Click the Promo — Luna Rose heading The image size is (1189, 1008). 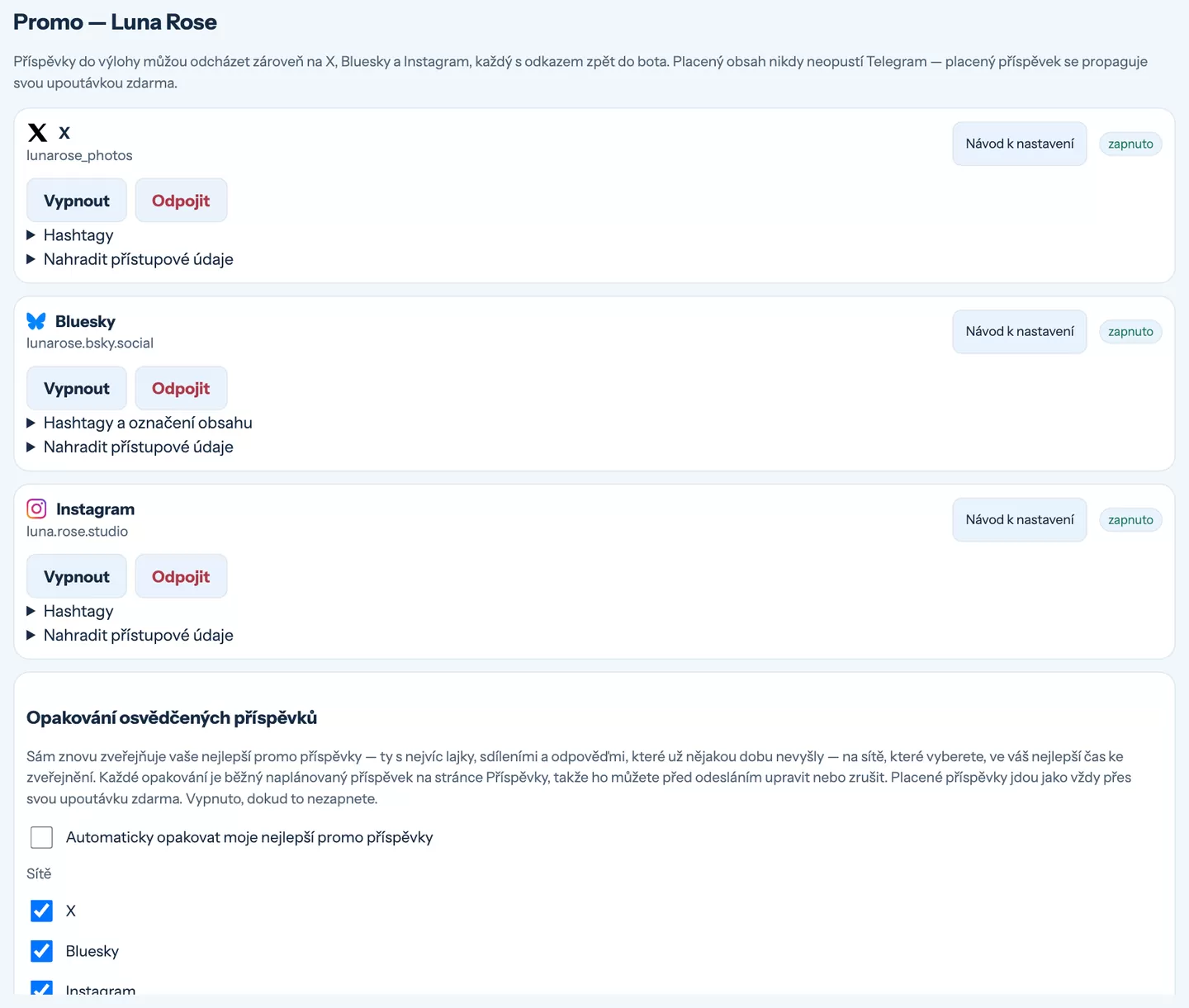(115, 22)
